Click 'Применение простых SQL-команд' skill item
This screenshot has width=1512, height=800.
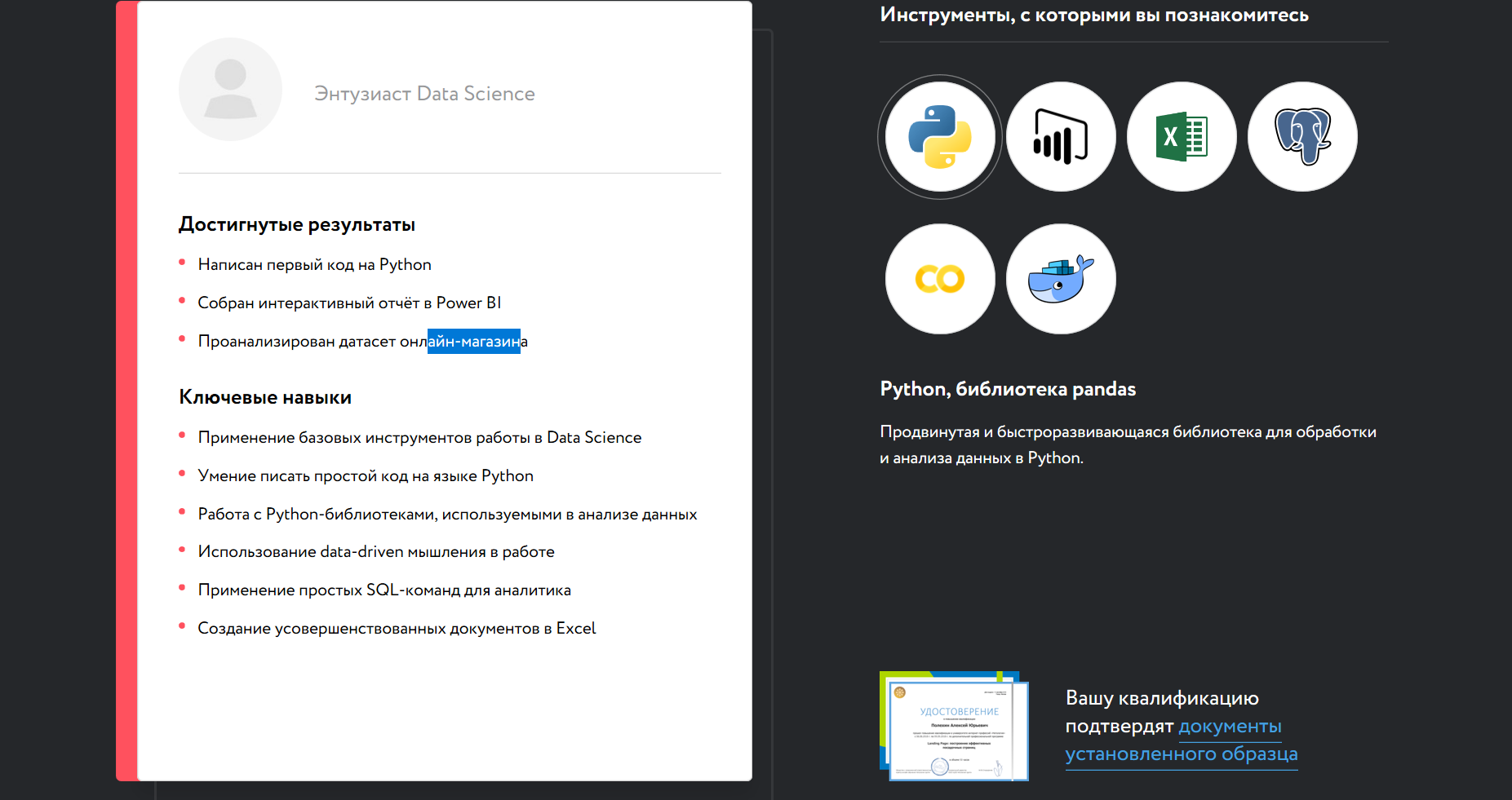click(x=384, y=590)
